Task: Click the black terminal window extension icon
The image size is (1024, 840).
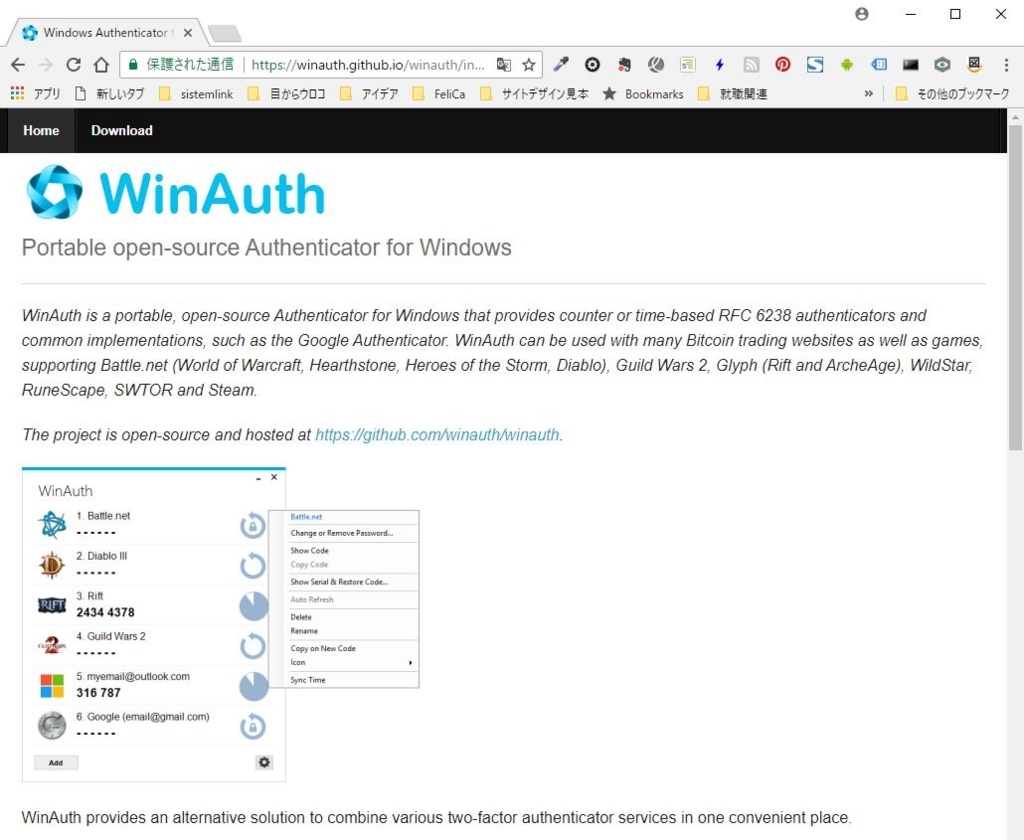Action: click(910, 64)
